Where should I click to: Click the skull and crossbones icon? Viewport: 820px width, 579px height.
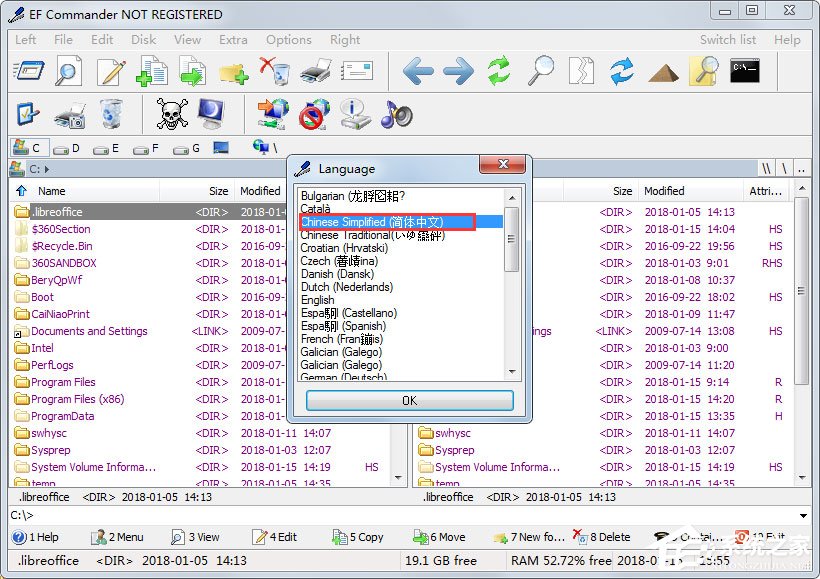pyautogui.click(x=172, y=113)
